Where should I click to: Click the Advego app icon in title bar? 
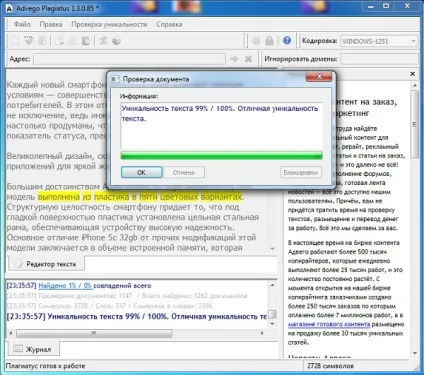10,8
